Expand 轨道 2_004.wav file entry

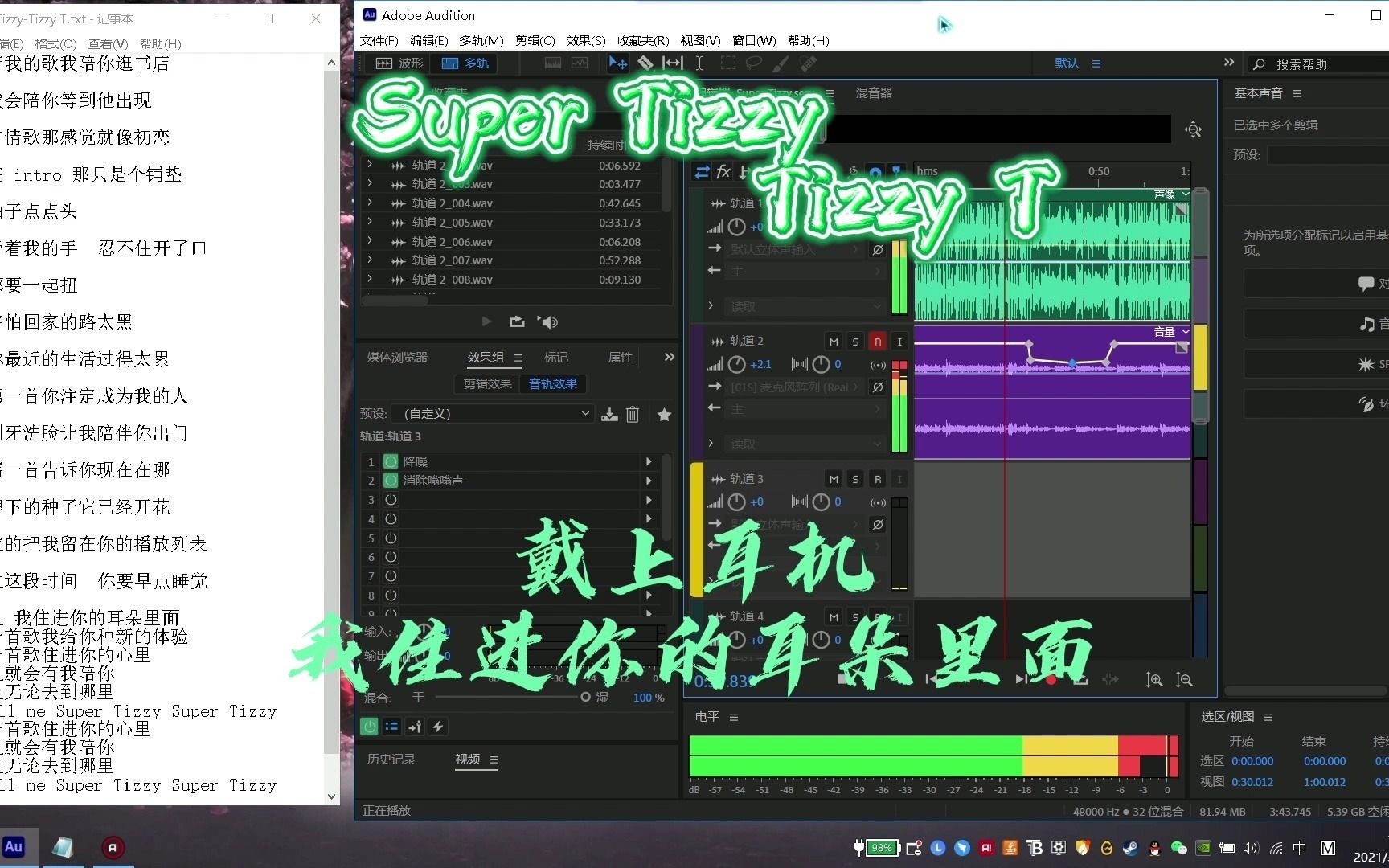click(370, 203)
